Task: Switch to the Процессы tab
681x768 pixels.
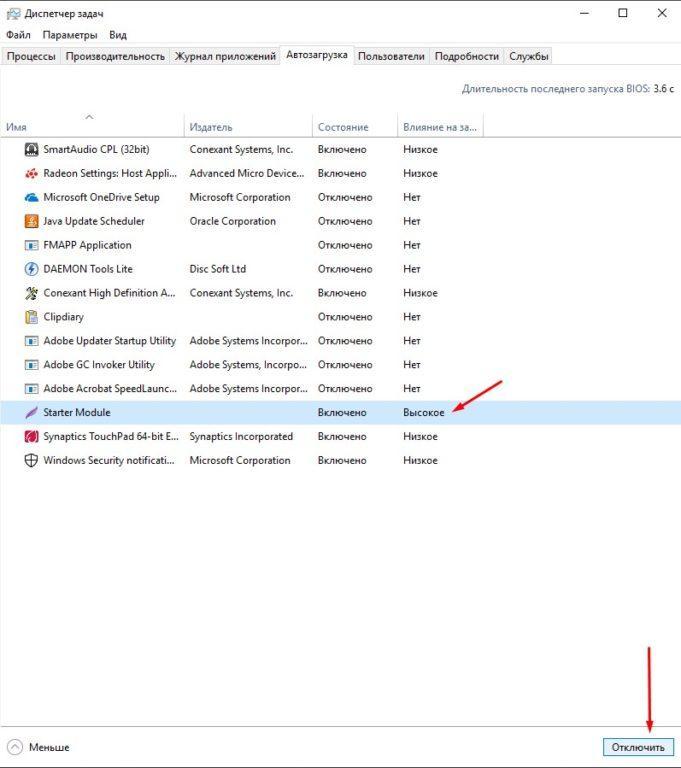Action: coord(31,56)
